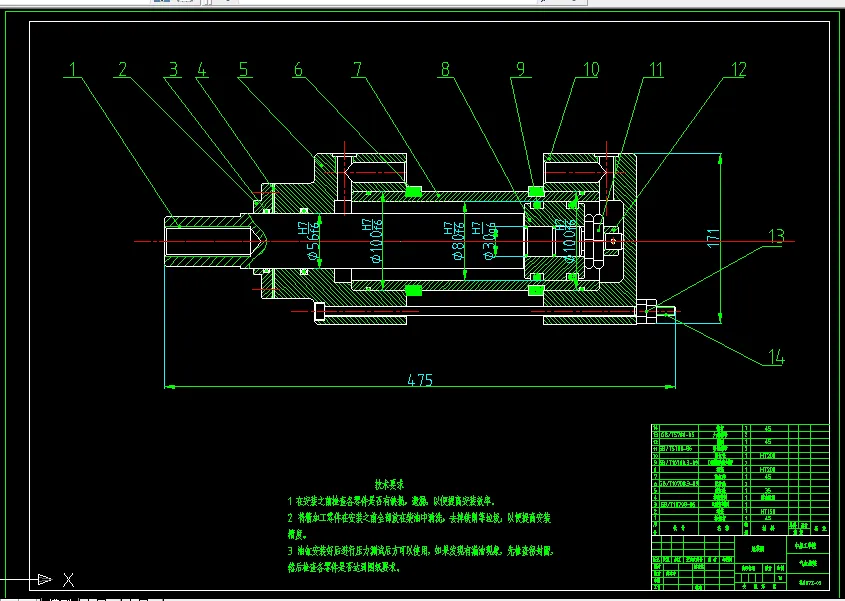Viewport: 845px width, 601px height.
Task: Click part callout number 7
Action: click(357, 70)
